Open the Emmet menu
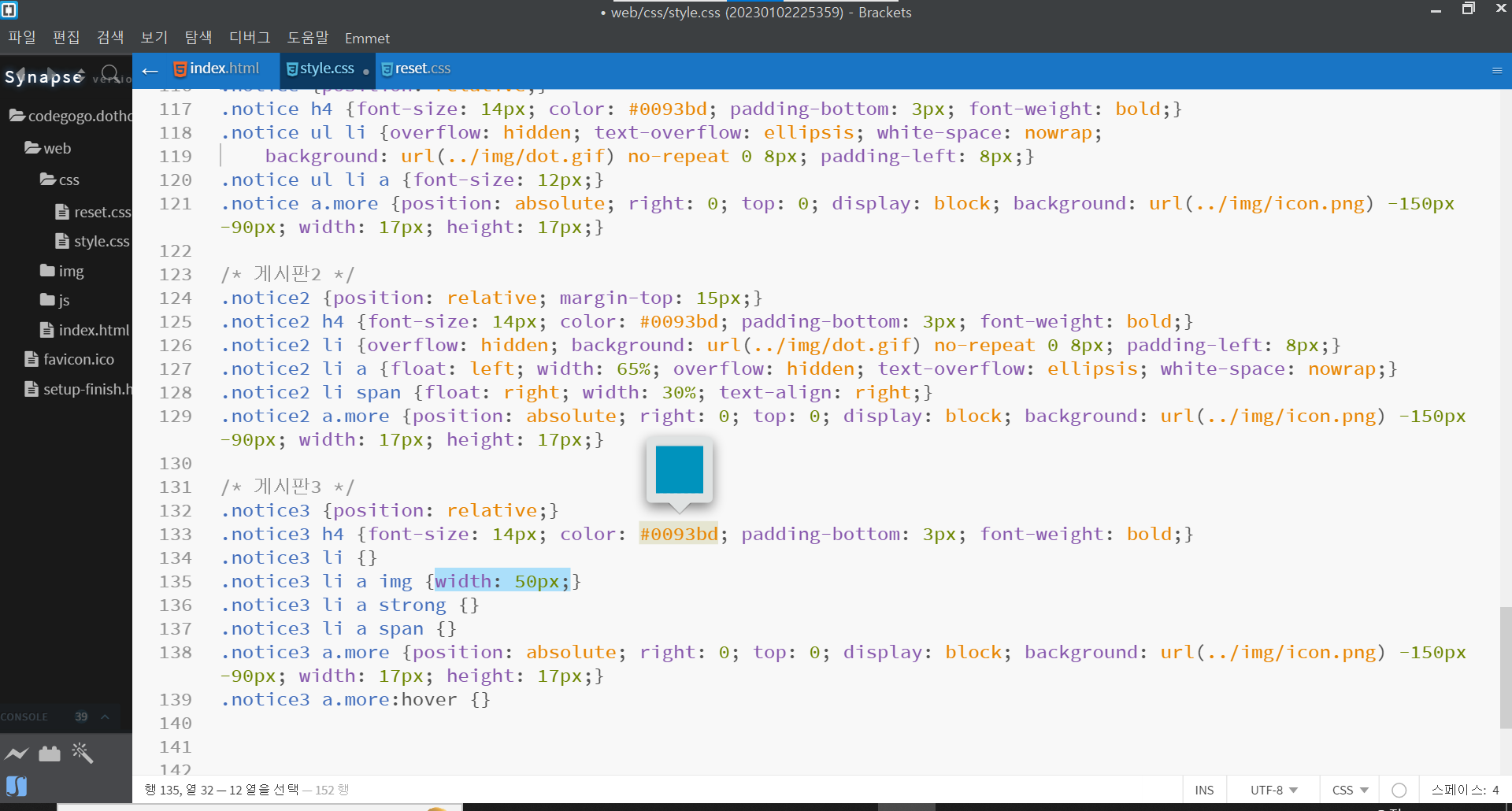1512x811 pixels. click(x=367, y=38)
